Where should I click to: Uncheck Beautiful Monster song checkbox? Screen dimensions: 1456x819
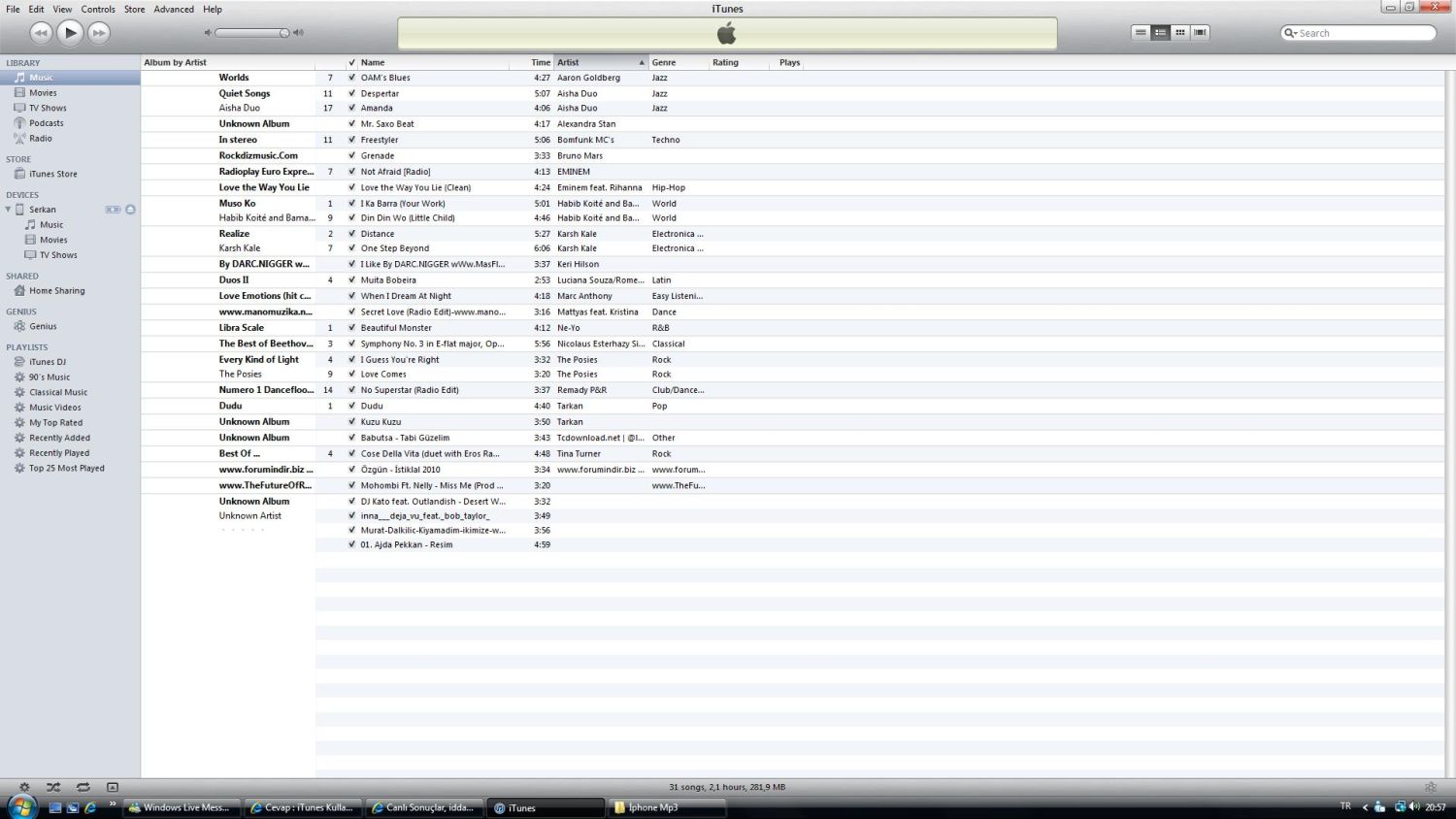tap(351, 328)
